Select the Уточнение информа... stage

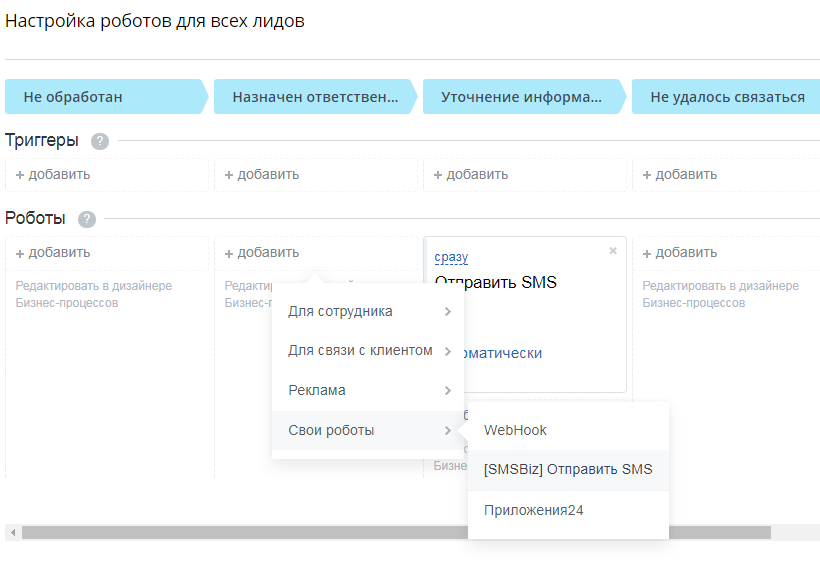coord(525,97)
